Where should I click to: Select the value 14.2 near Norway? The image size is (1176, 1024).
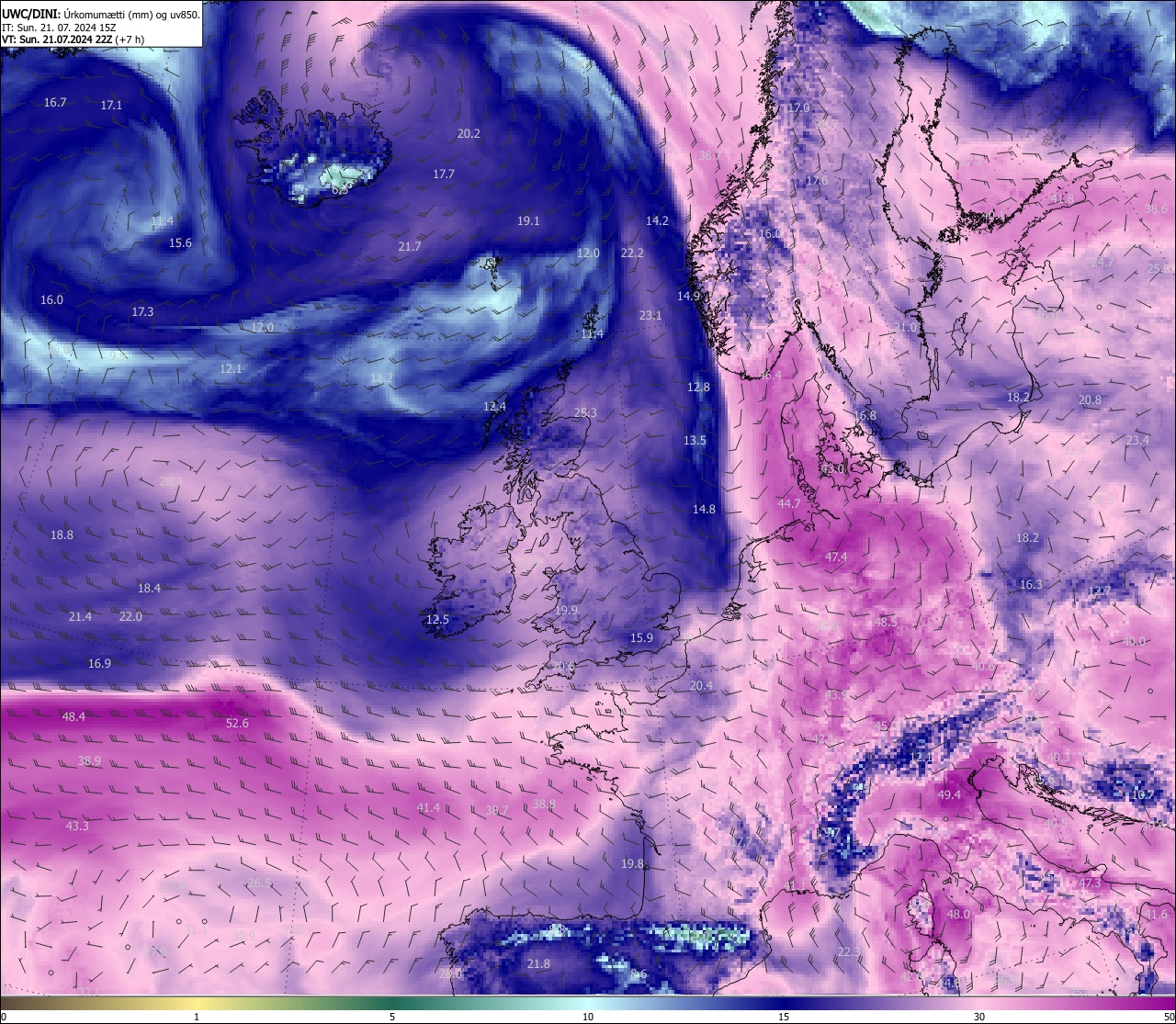(657, 221)
